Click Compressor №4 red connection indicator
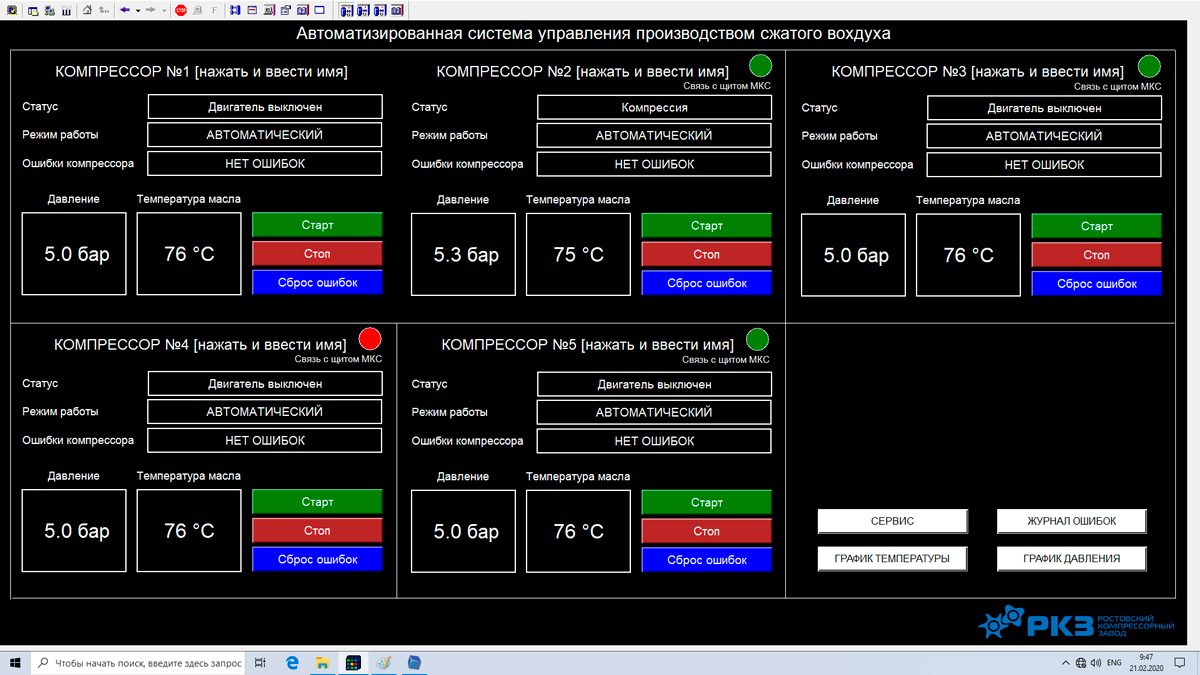The width and height of the screenshot is (1200, 675). point(370,339)
